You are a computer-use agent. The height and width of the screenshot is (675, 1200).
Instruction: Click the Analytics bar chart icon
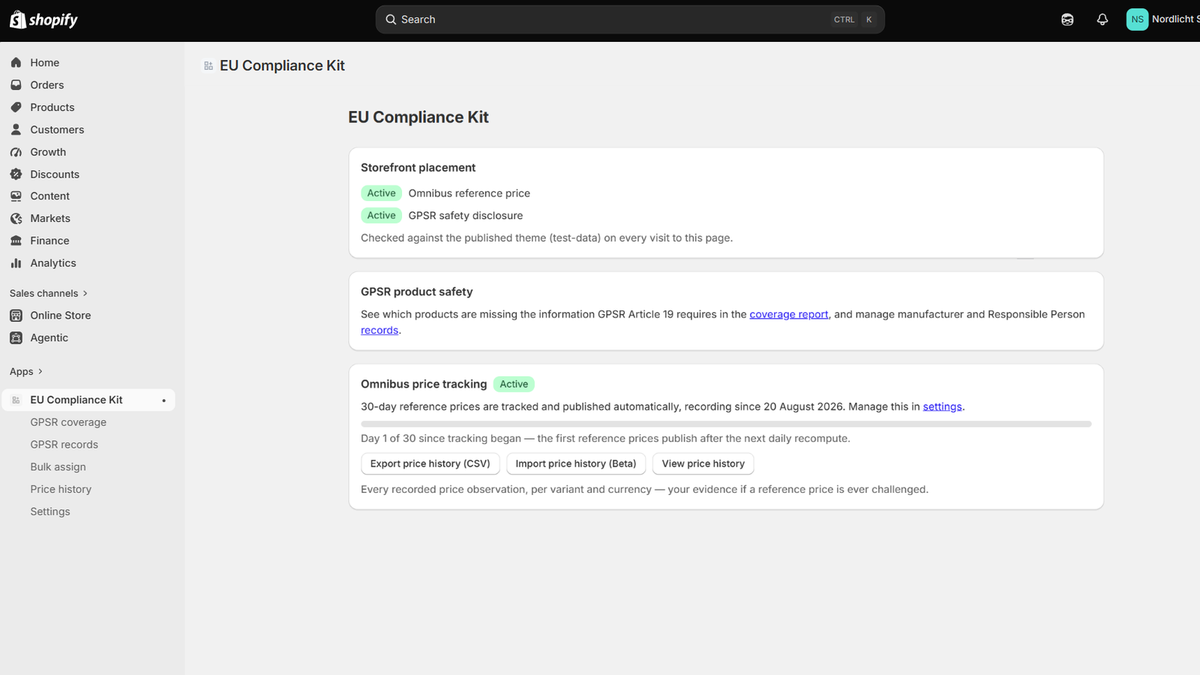(x=16, y=263)
